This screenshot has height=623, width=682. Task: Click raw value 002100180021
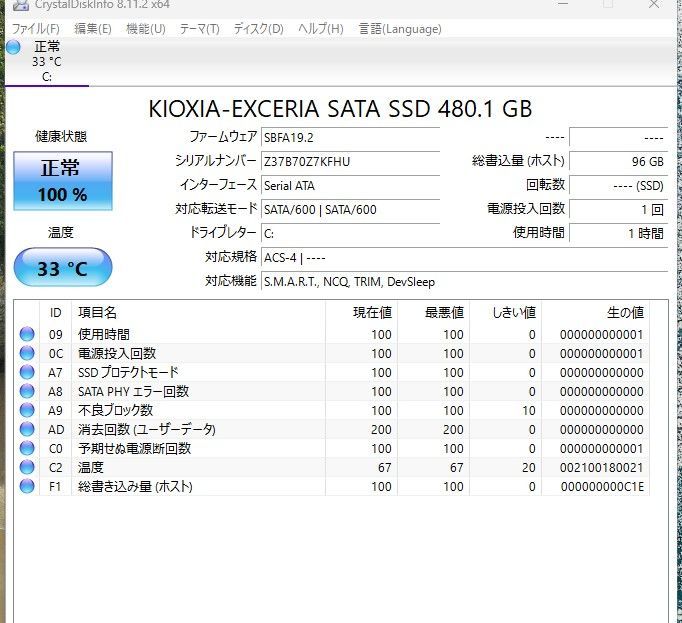[x=602, y=468]
